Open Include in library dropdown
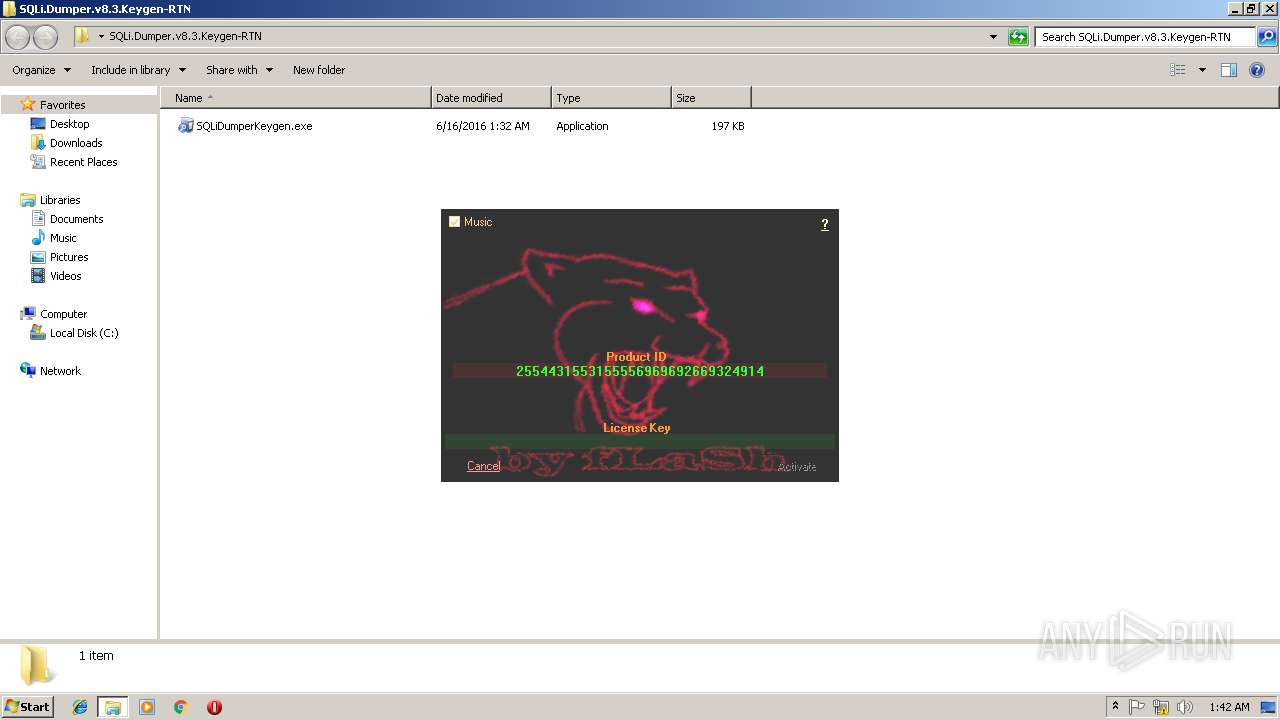 coord(138,70)
